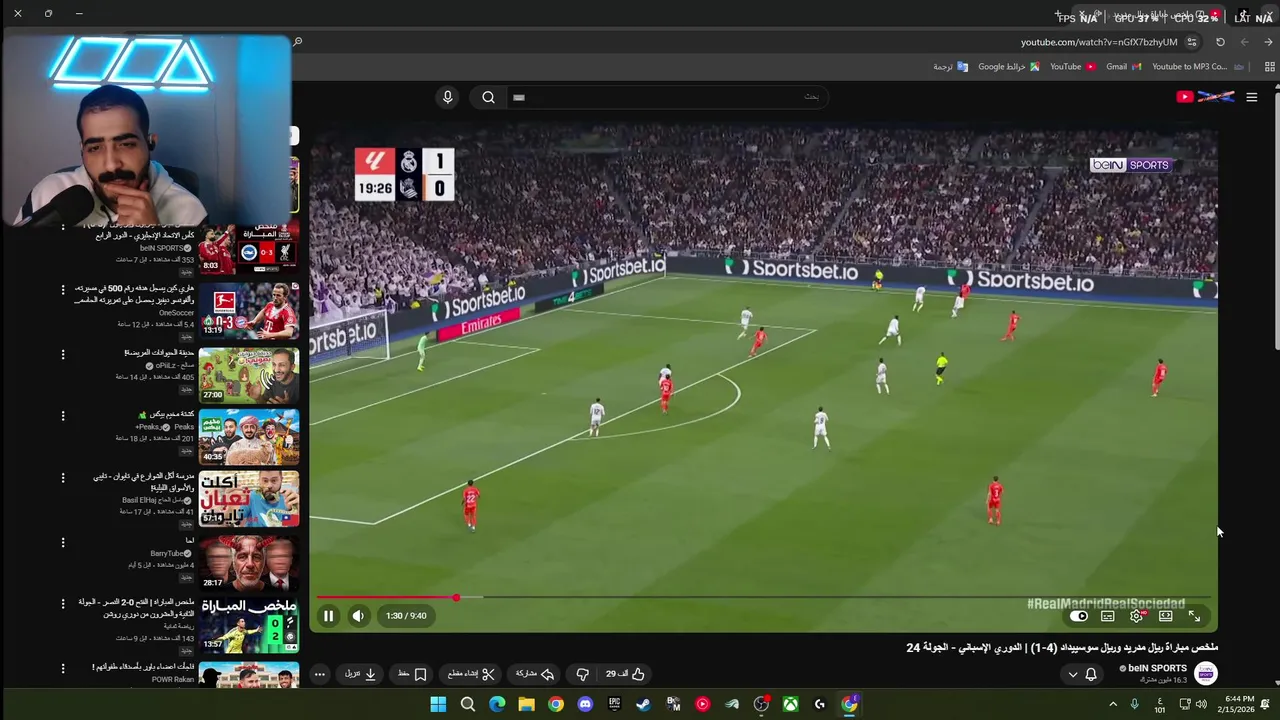Open Epic Games Launcher from taskbar
1280x720 pixels.
pos(614,704)
